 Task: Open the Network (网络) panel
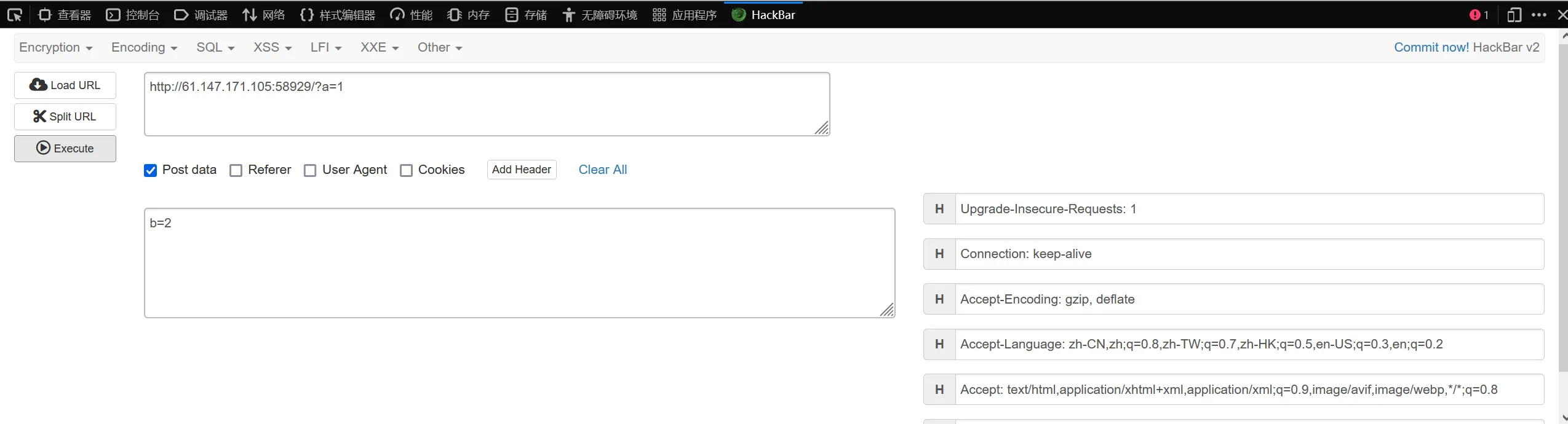[x=264, y=15]
